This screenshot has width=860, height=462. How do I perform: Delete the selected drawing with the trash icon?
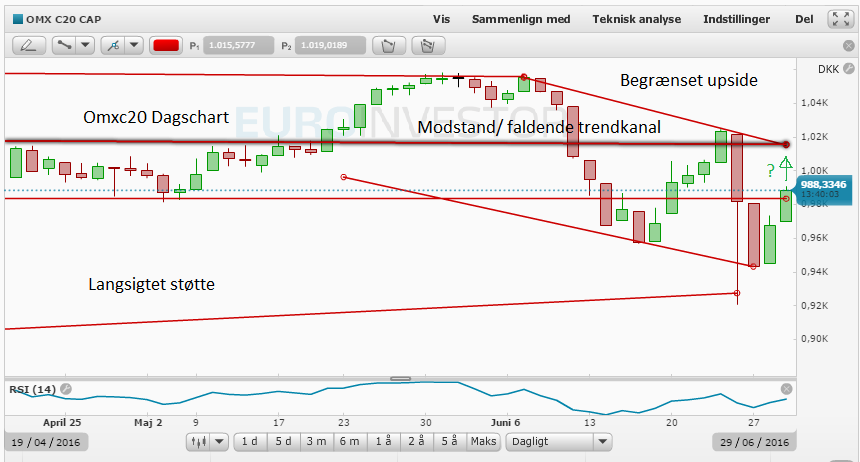click(x=389, y=46)
